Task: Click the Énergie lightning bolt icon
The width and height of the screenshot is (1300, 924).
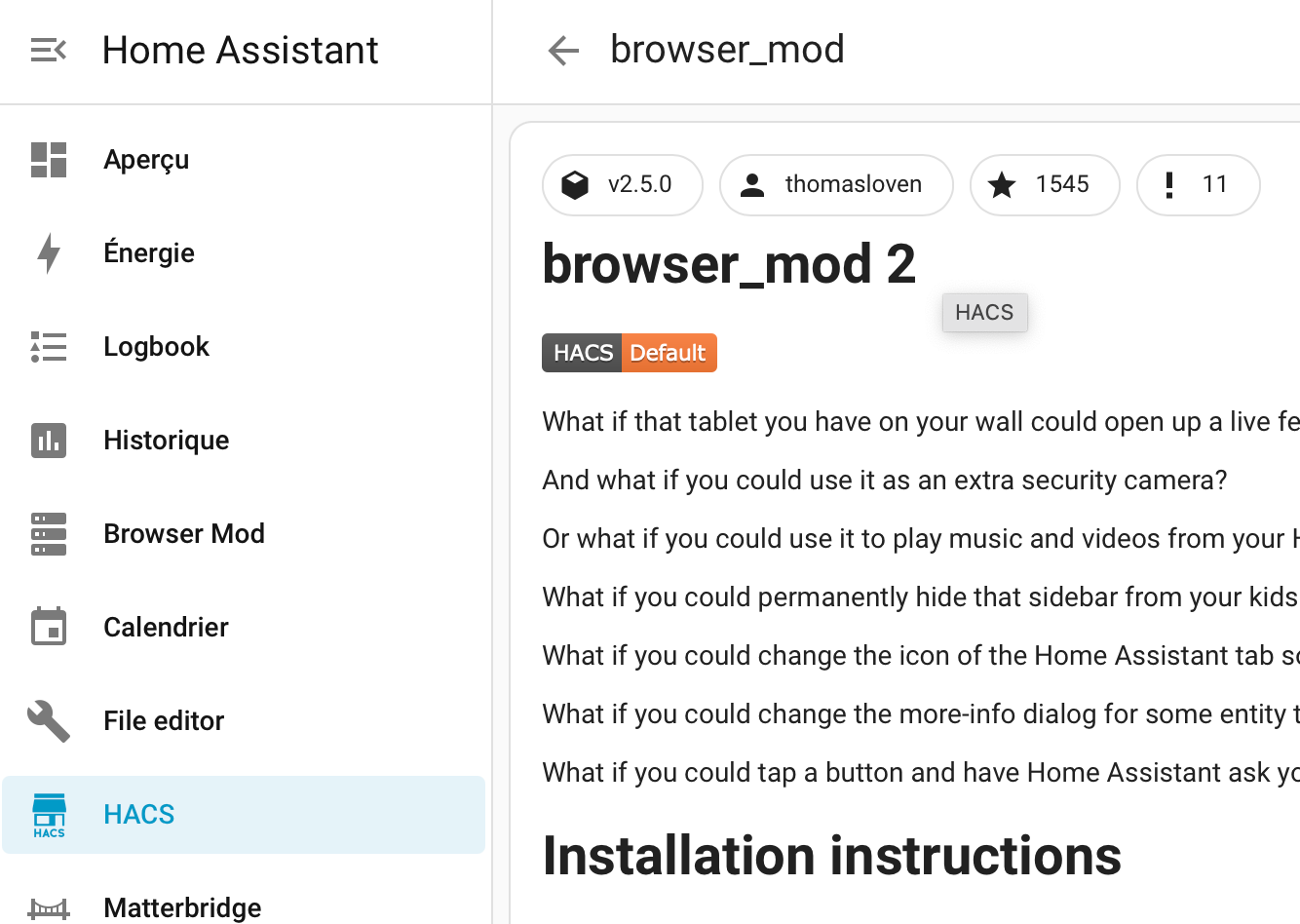Action: [48, 253]
